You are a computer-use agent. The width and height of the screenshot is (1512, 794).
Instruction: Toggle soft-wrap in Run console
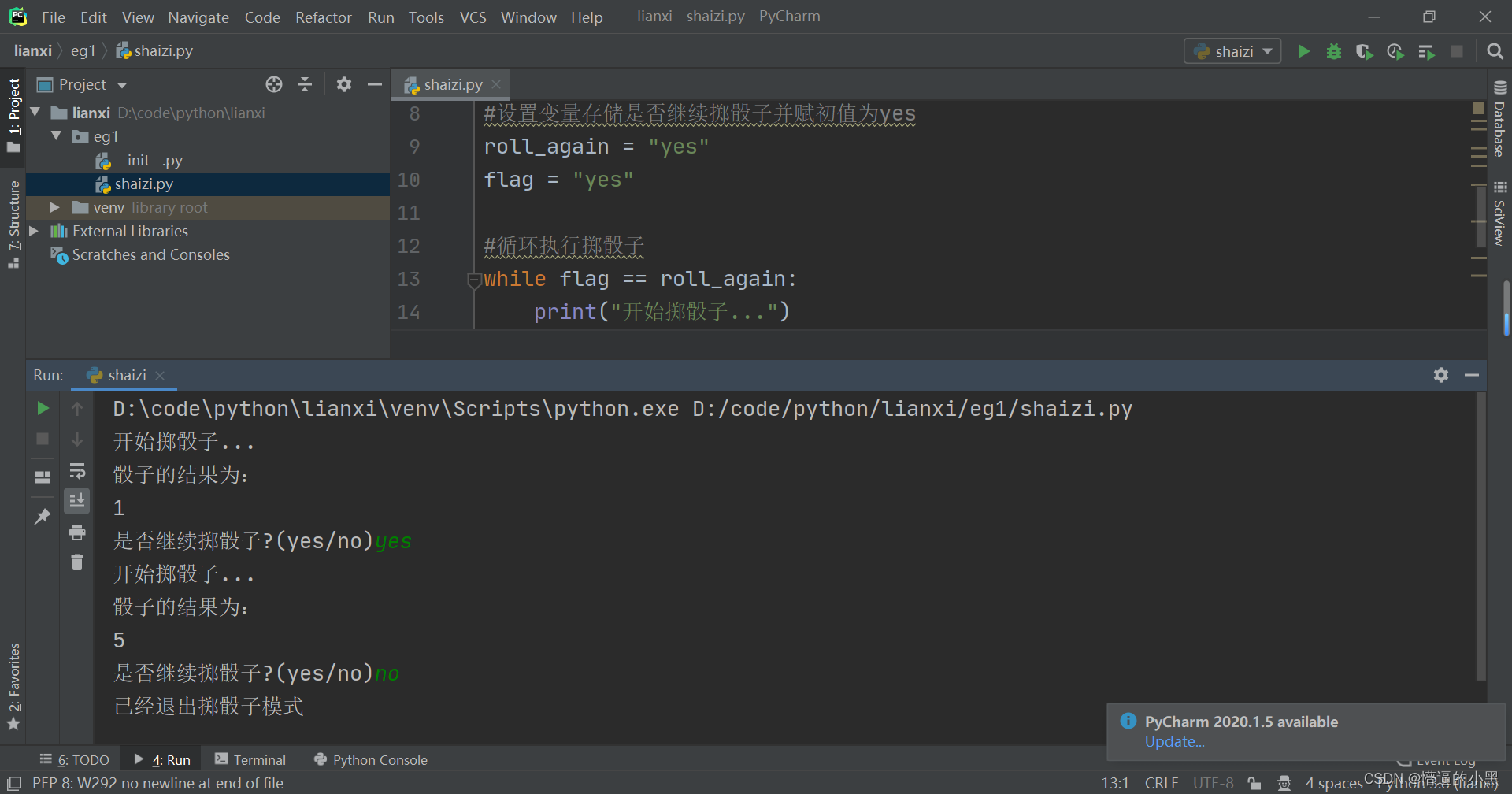click(x=77, y=471)
